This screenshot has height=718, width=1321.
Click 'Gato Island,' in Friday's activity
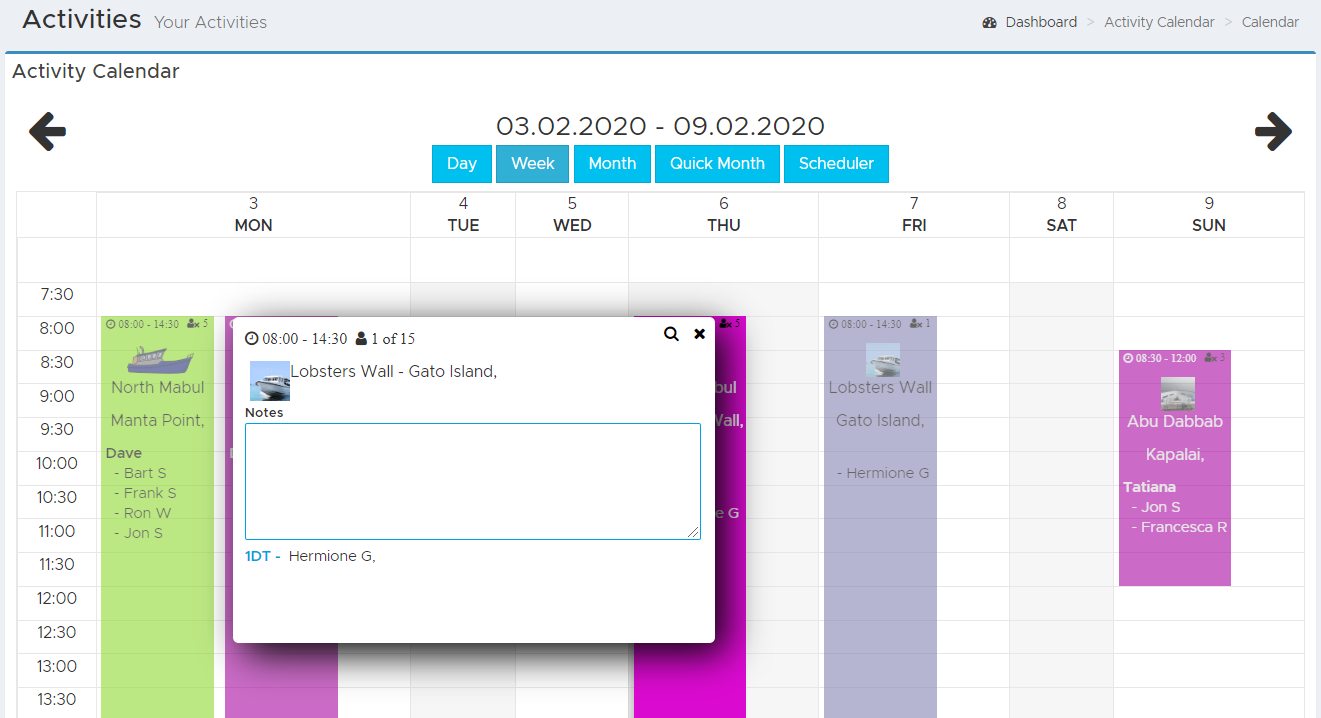point(880,420)
